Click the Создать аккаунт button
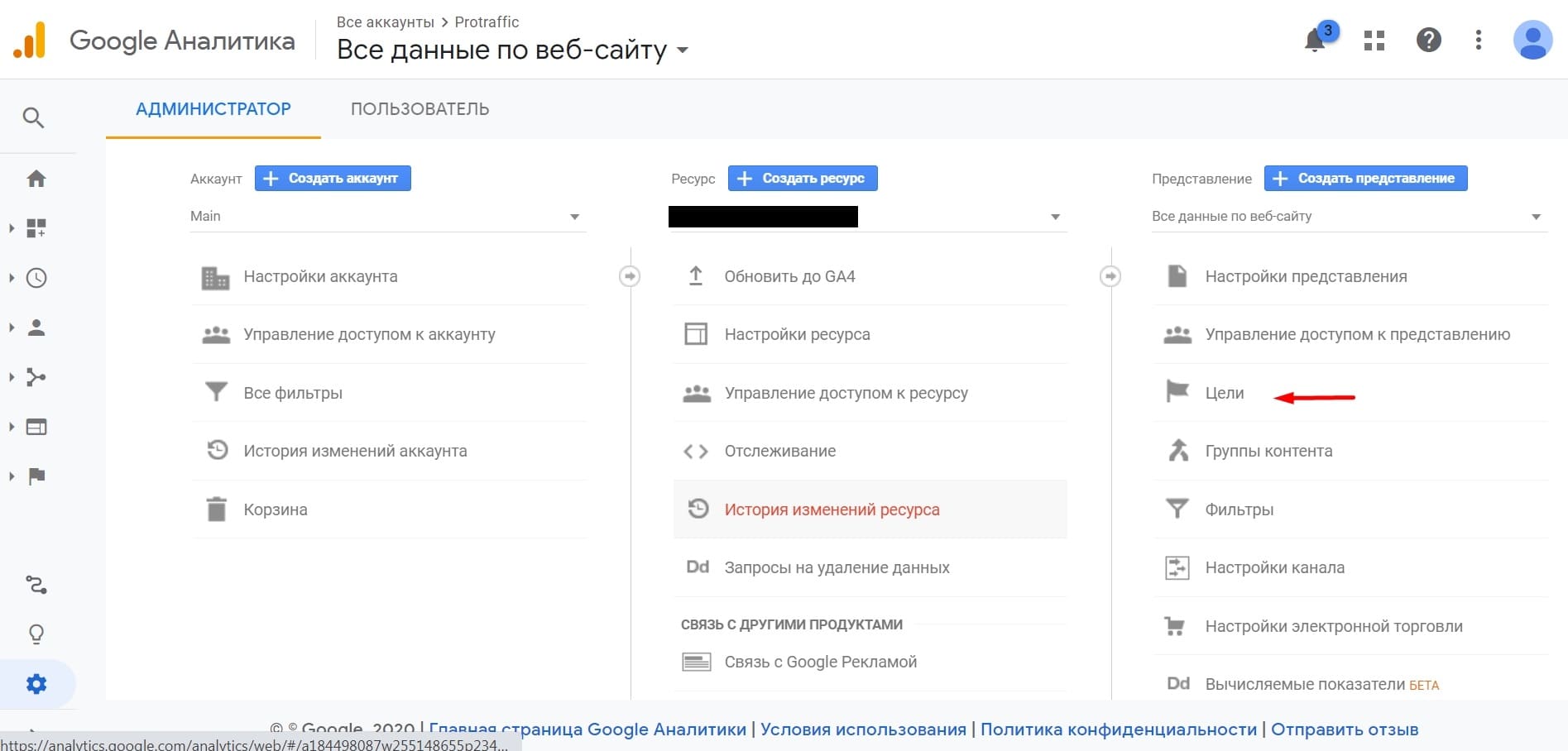Image resolution: width=1568 pixels, height=751 pixels. click(333, 178)
